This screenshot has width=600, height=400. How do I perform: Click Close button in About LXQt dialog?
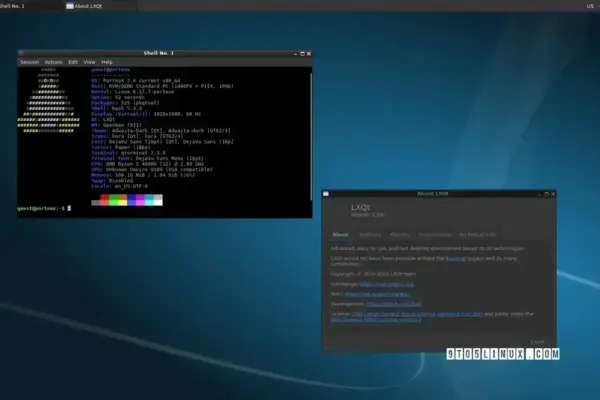537,341
